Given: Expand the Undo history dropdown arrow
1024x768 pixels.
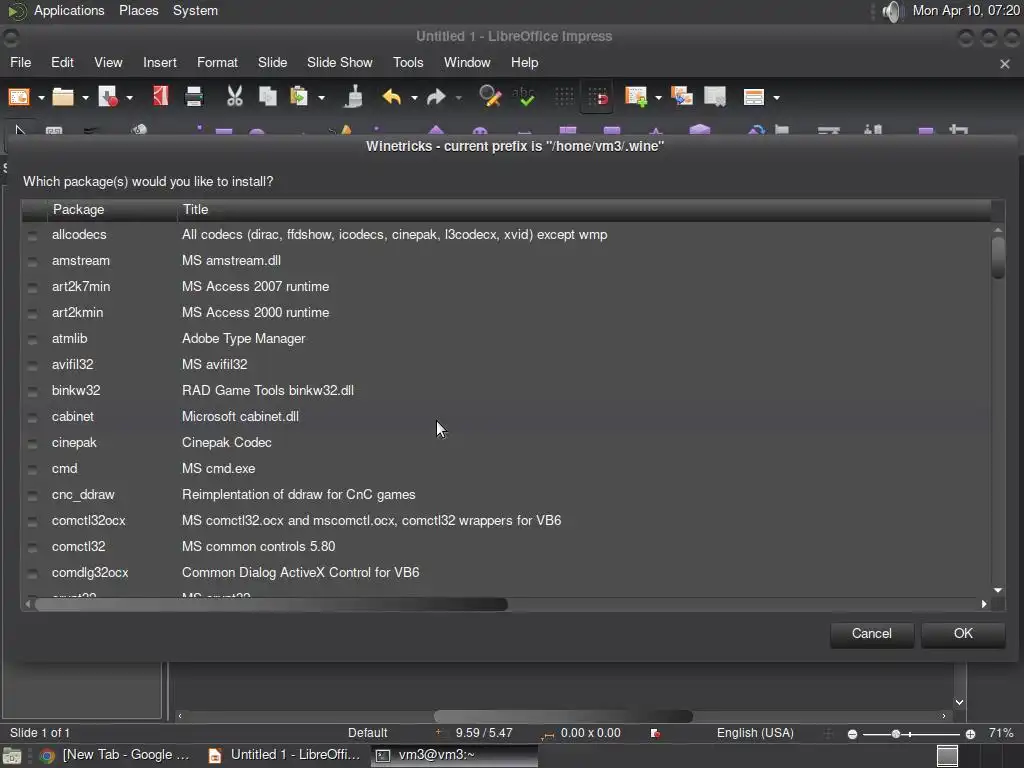Looking at the screenshot, I should click(x=414, y=98).
